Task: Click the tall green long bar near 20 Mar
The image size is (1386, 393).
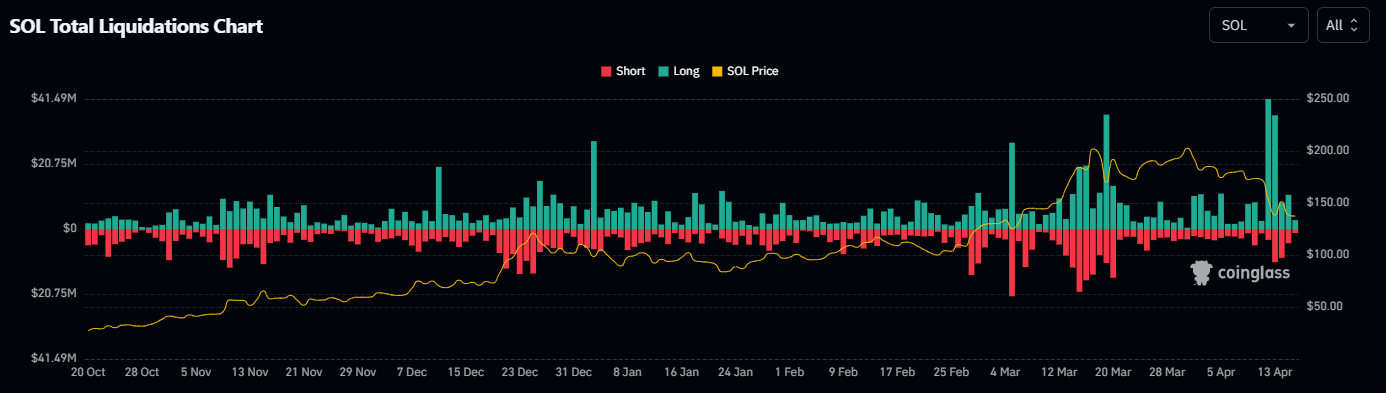Action: click(1106, 171)
